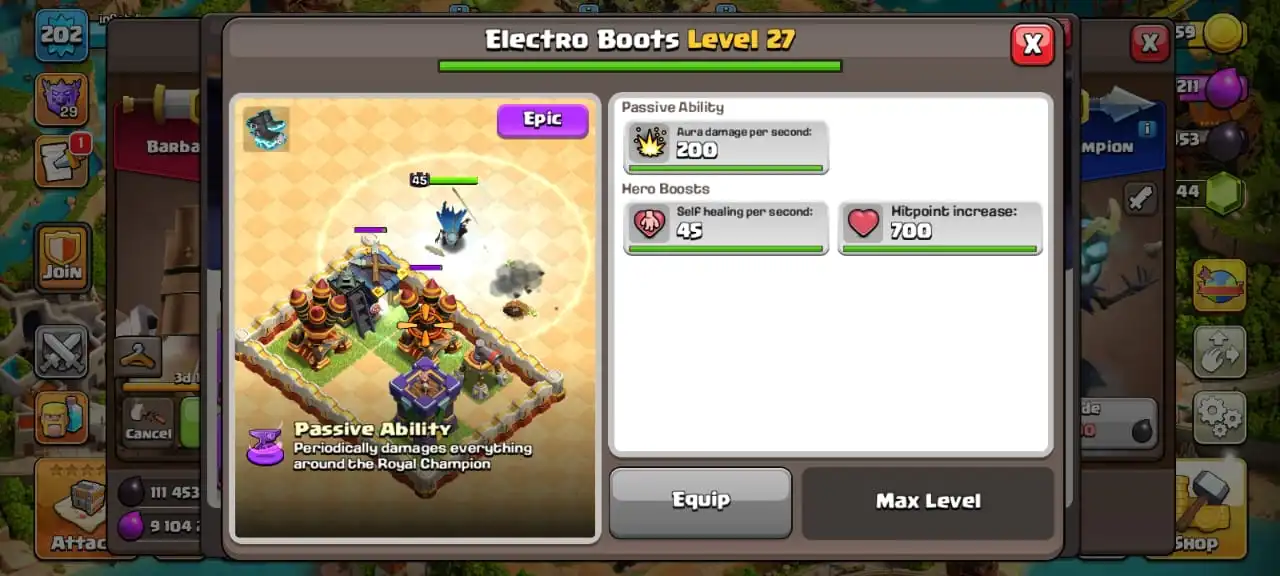
Task: Click the Equip button
Action: click(x=701, y=501)
